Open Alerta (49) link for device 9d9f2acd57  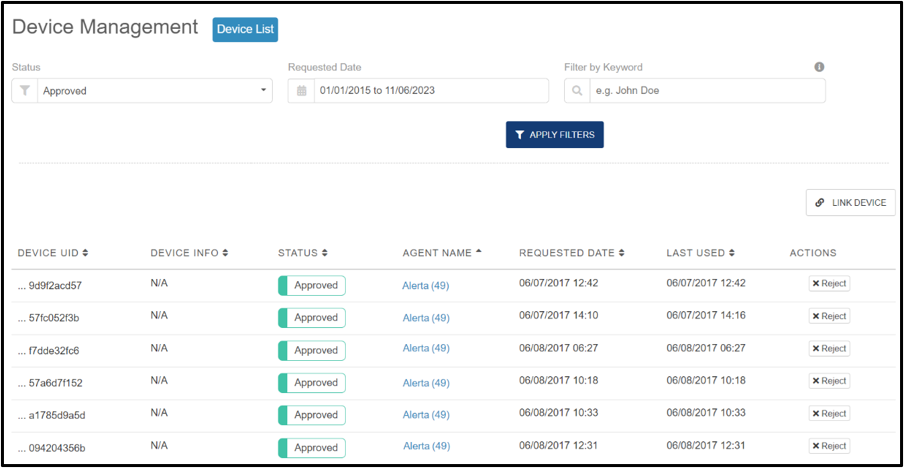[426, 285]
